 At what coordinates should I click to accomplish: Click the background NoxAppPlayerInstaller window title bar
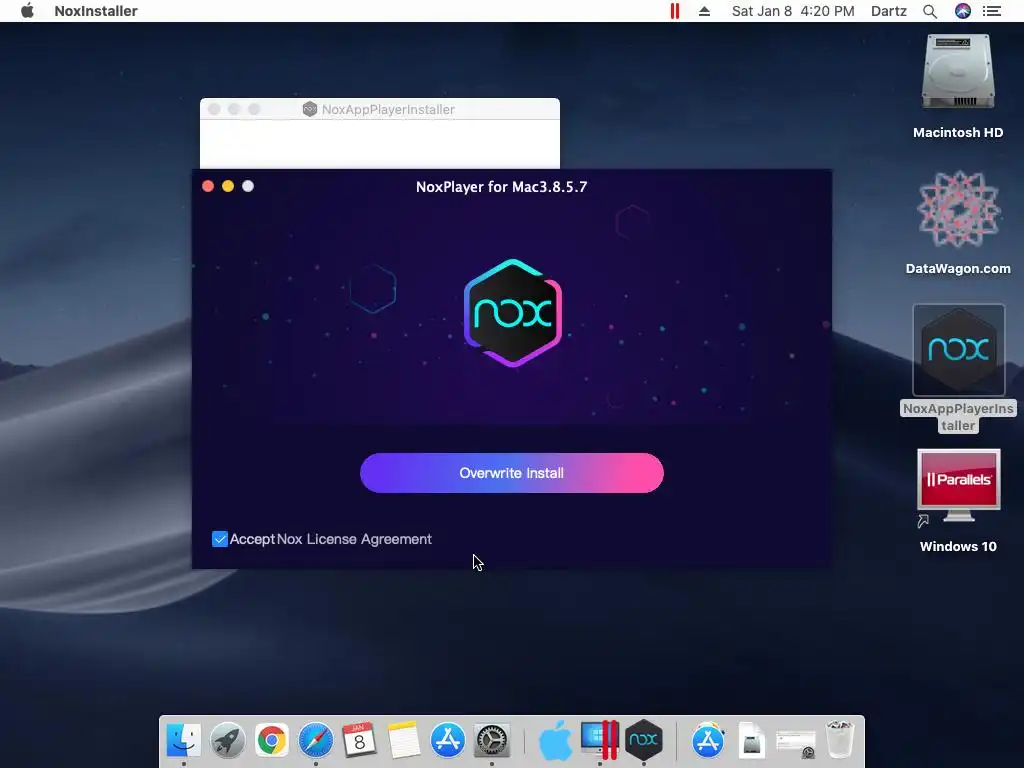[x=379, y=109]
